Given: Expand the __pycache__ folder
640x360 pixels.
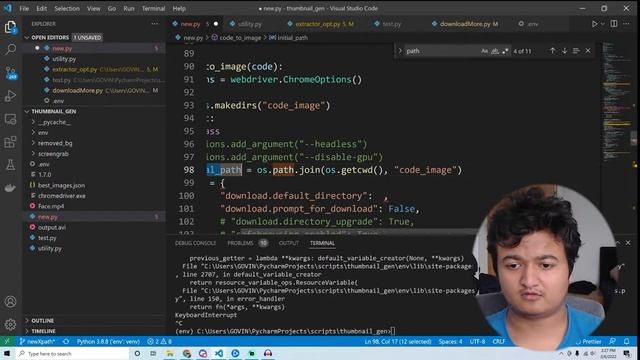Looking at the screenshot, I should [54, 122].
